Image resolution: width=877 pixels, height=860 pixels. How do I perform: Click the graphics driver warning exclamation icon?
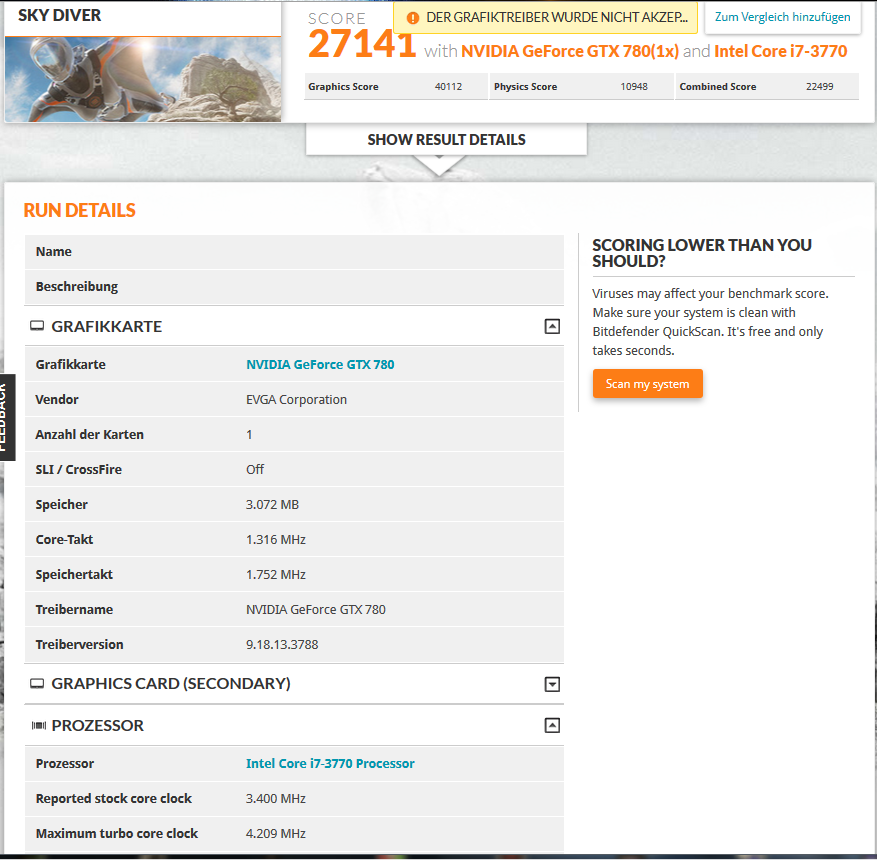[413, 18]
